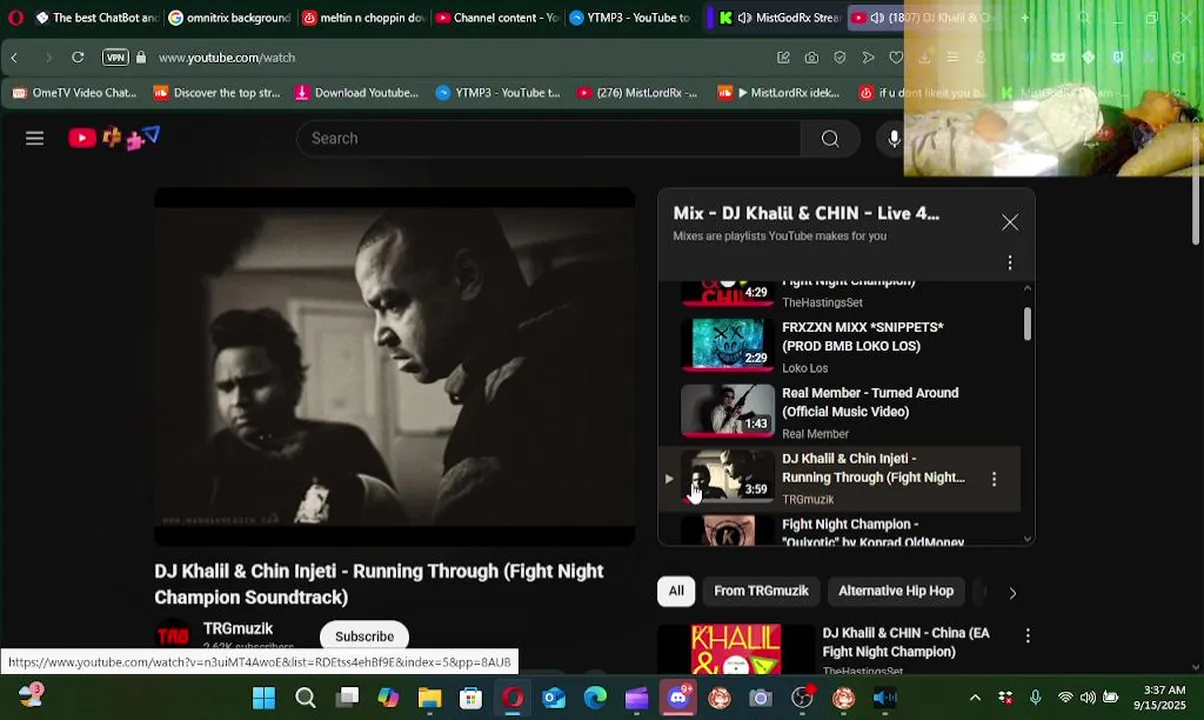Image resolution: width=1204 pixels, height=720 pixels.
Task: Select the From TRGmuzik filter chip
Action: [x=761, y=591]
